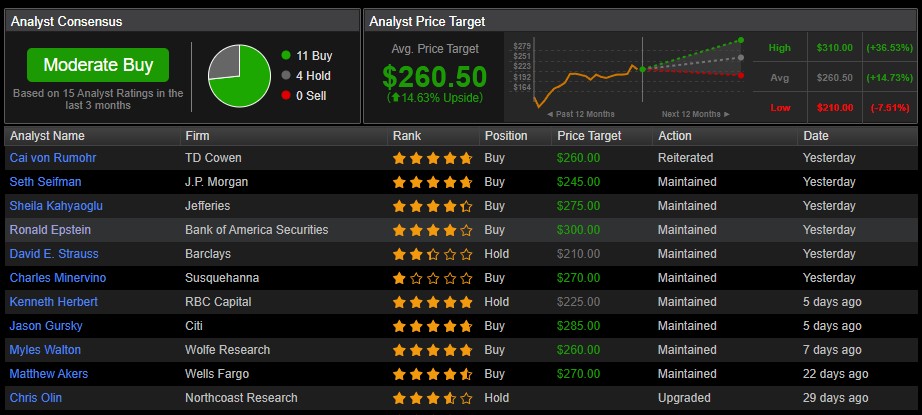Screen dimensions: 922x415
Task: Click the High $310.00 target value
Action: pyautogui.click(x=834, y=48)
